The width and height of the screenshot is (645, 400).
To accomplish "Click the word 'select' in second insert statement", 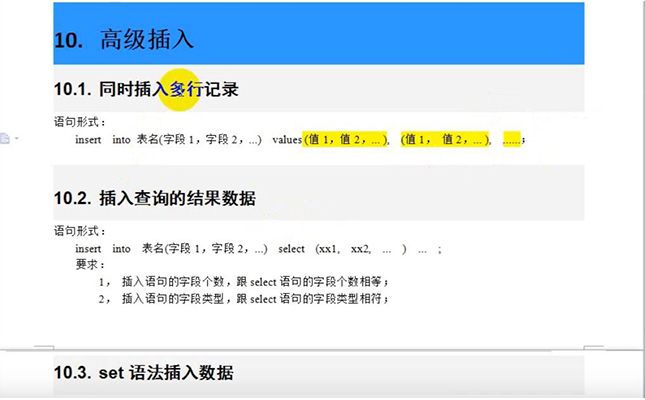I will tap(292, 249).
